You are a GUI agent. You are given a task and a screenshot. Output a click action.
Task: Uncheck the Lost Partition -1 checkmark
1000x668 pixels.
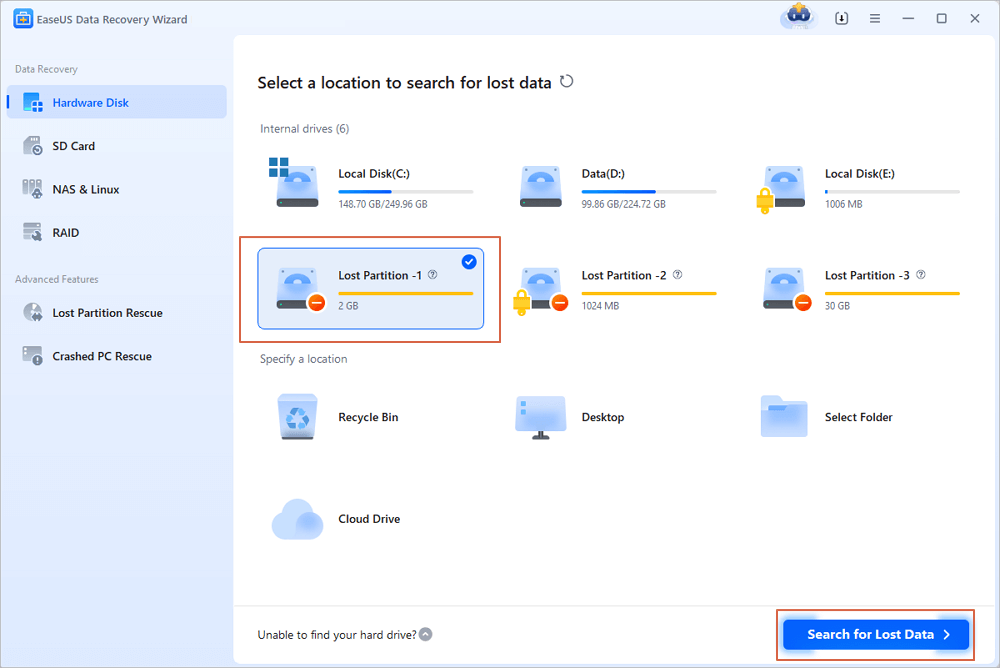[469, 262]
